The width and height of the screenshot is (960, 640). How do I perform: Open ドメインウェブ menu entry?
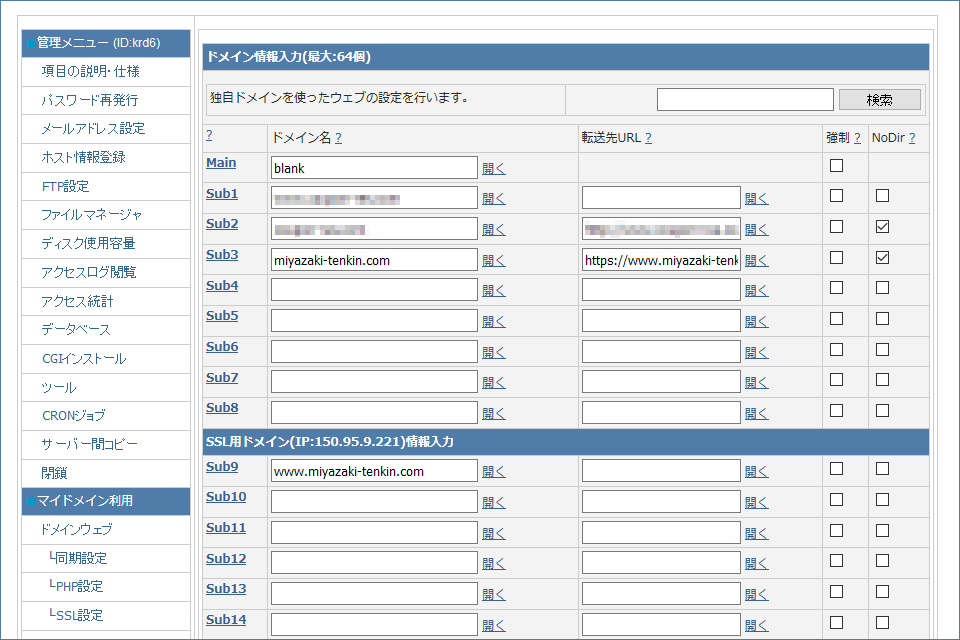point(77,529)
